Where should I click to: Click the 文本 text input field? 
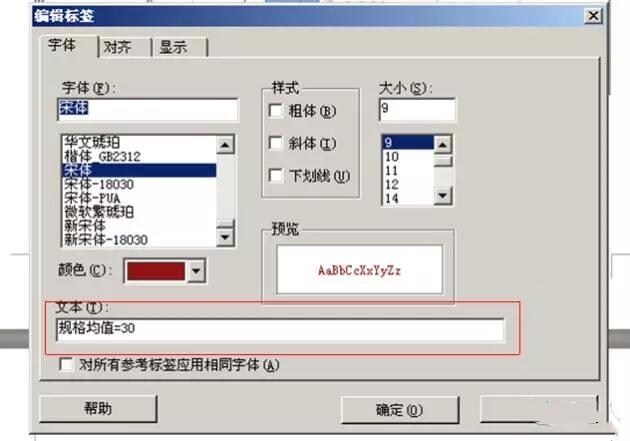[280, 329]
